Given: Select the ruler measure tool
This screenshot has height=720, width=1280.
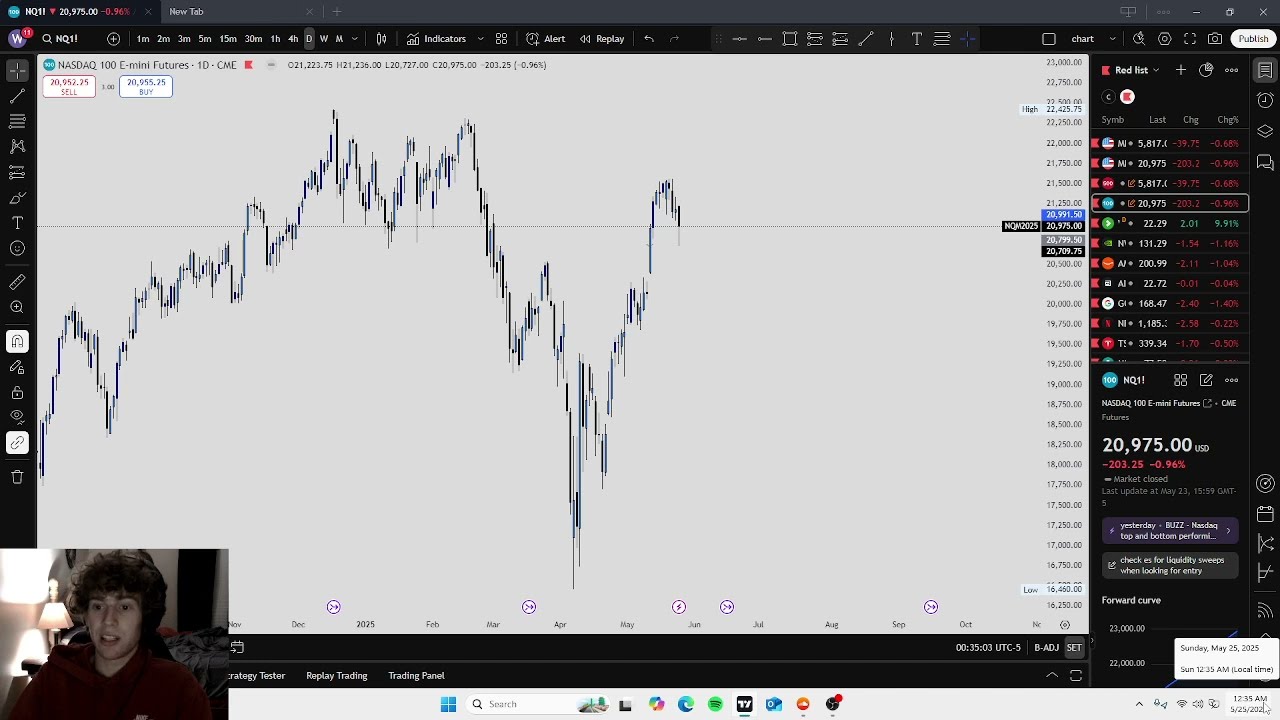Looking at the screenshot, I should point(17,282).
